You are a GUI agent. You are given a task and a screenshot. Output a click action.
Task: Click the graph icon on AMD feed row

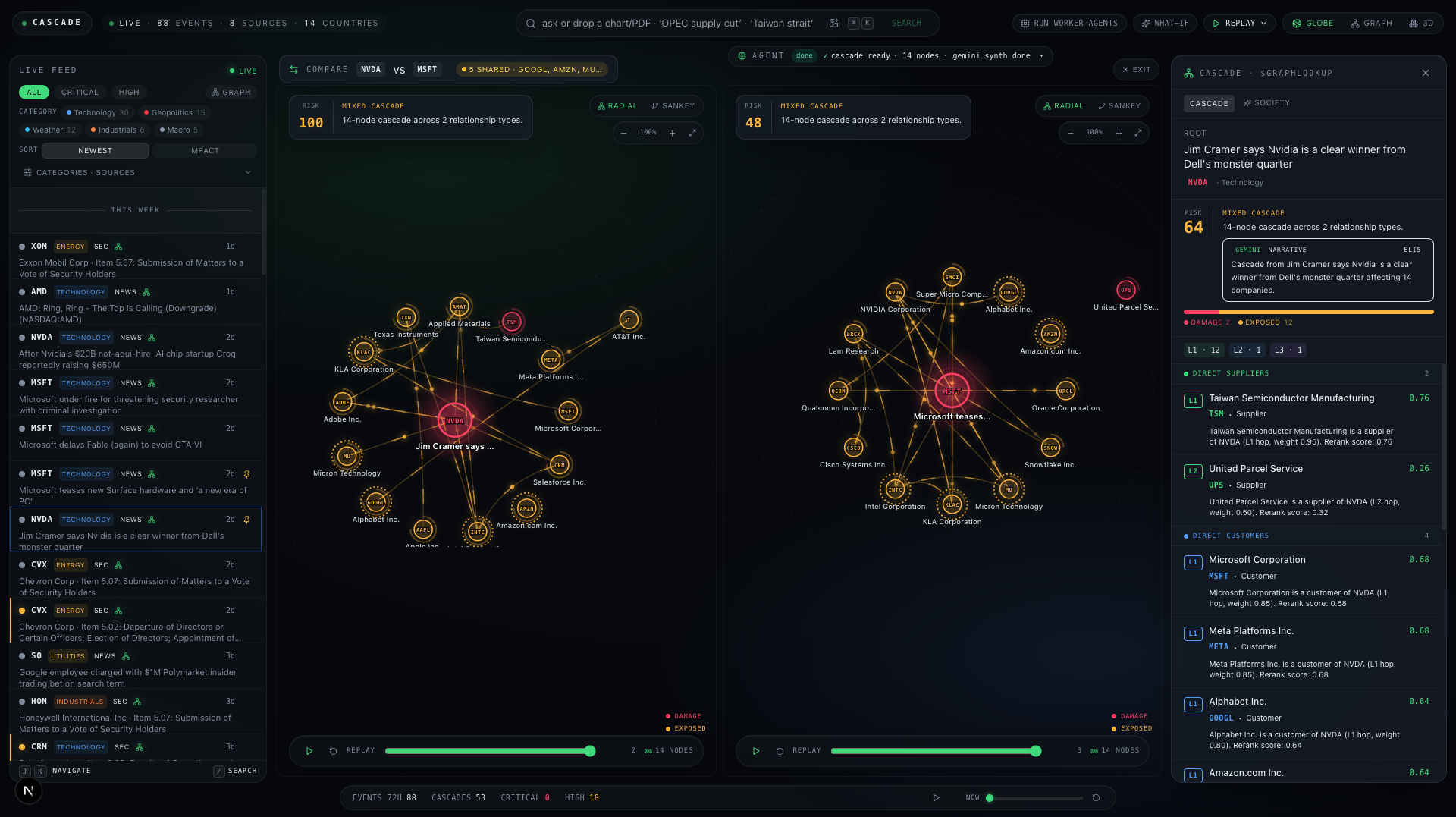point(146,292)
